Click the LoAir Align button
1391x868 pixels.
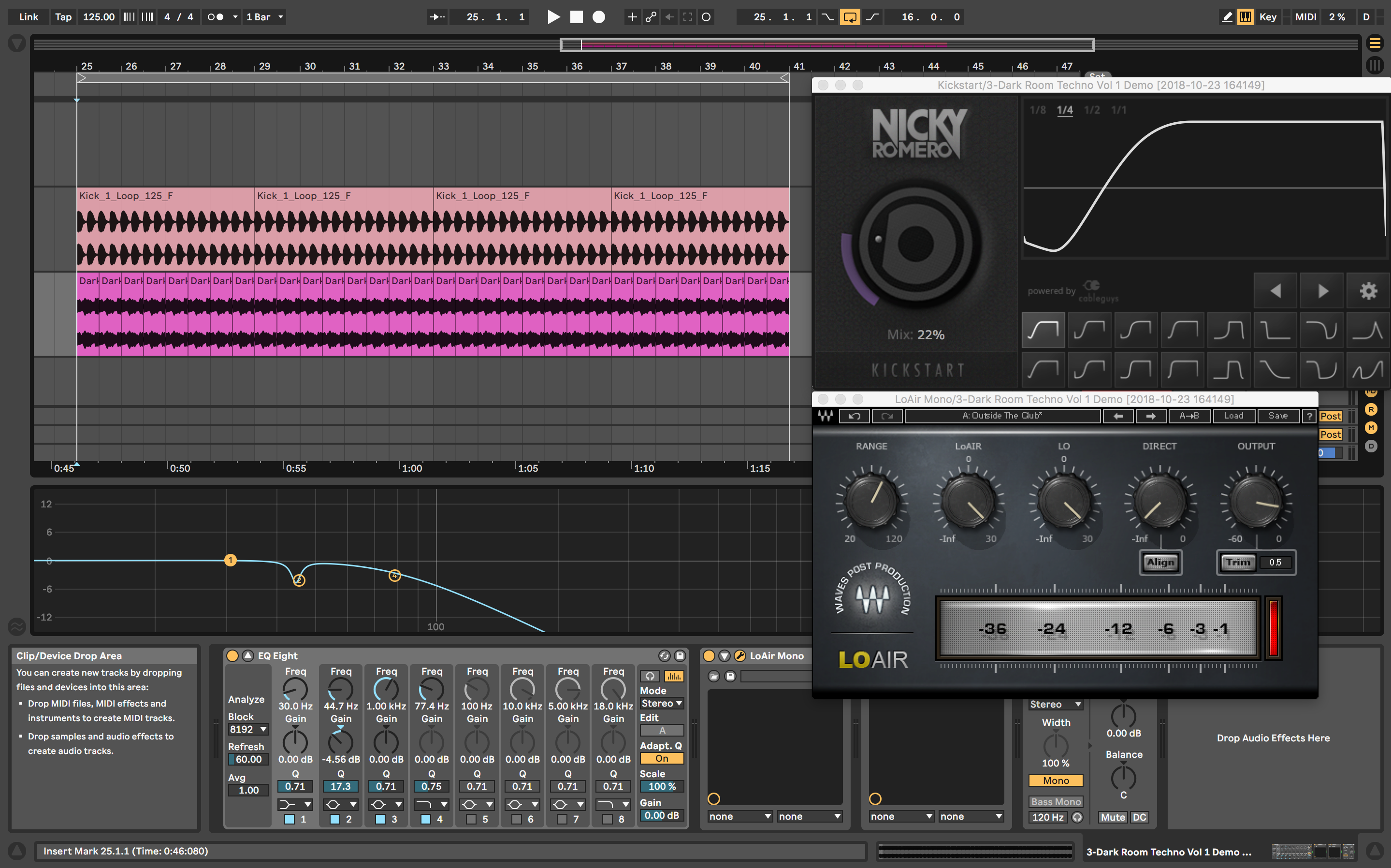click(1160, 562)
